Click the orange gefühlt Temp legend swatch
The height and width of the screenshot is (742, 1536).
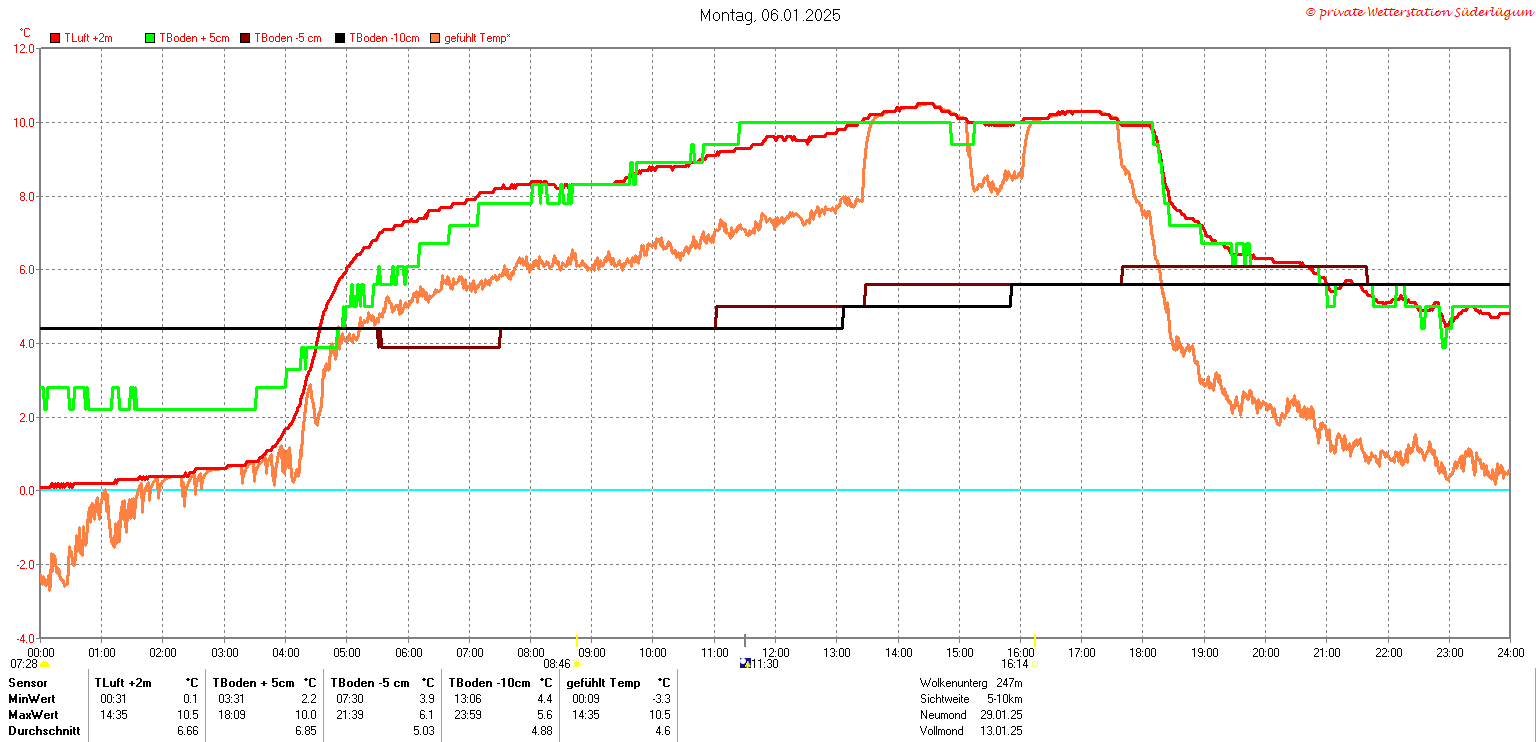tap(435, 38)
